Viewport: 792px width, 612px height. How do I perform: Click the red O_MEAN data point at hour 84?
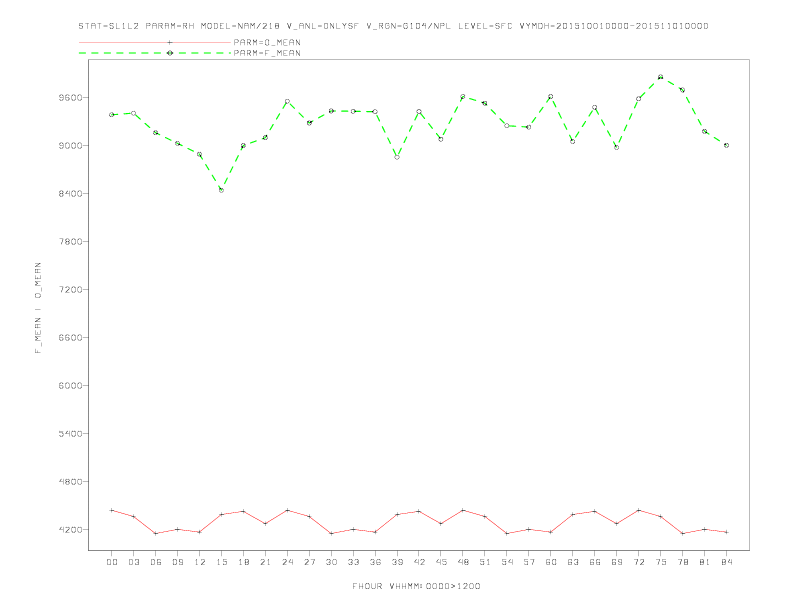pyautogui.click(x=726, y=532)
